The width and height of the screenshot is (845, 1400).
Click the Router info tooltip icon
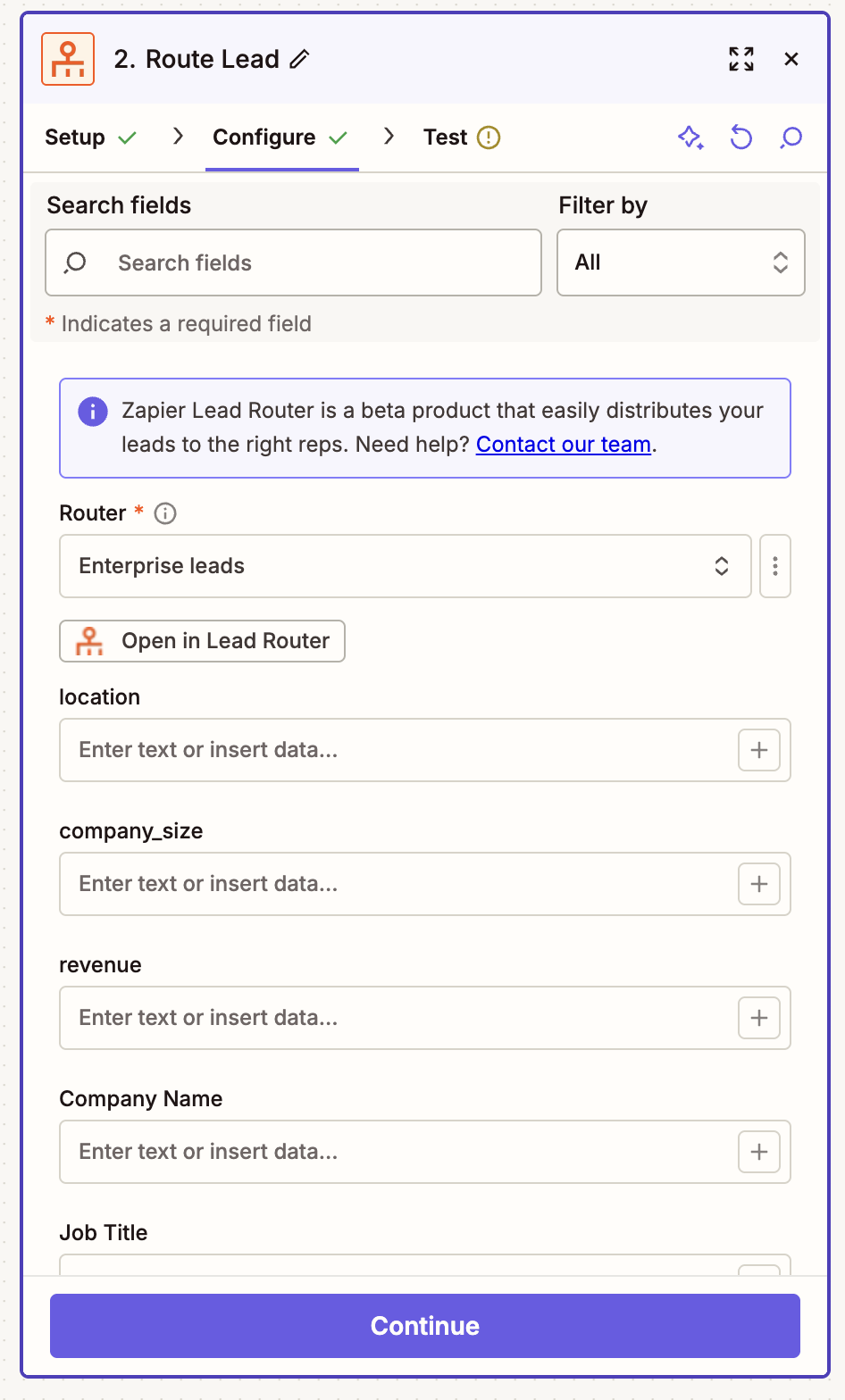[x=165, y=513]
